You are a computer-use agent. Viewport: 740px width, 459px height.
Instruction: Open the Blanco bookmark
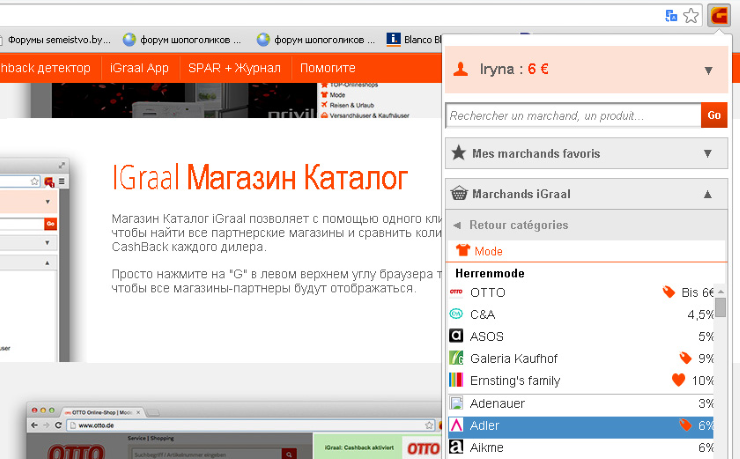click(414, 40)
